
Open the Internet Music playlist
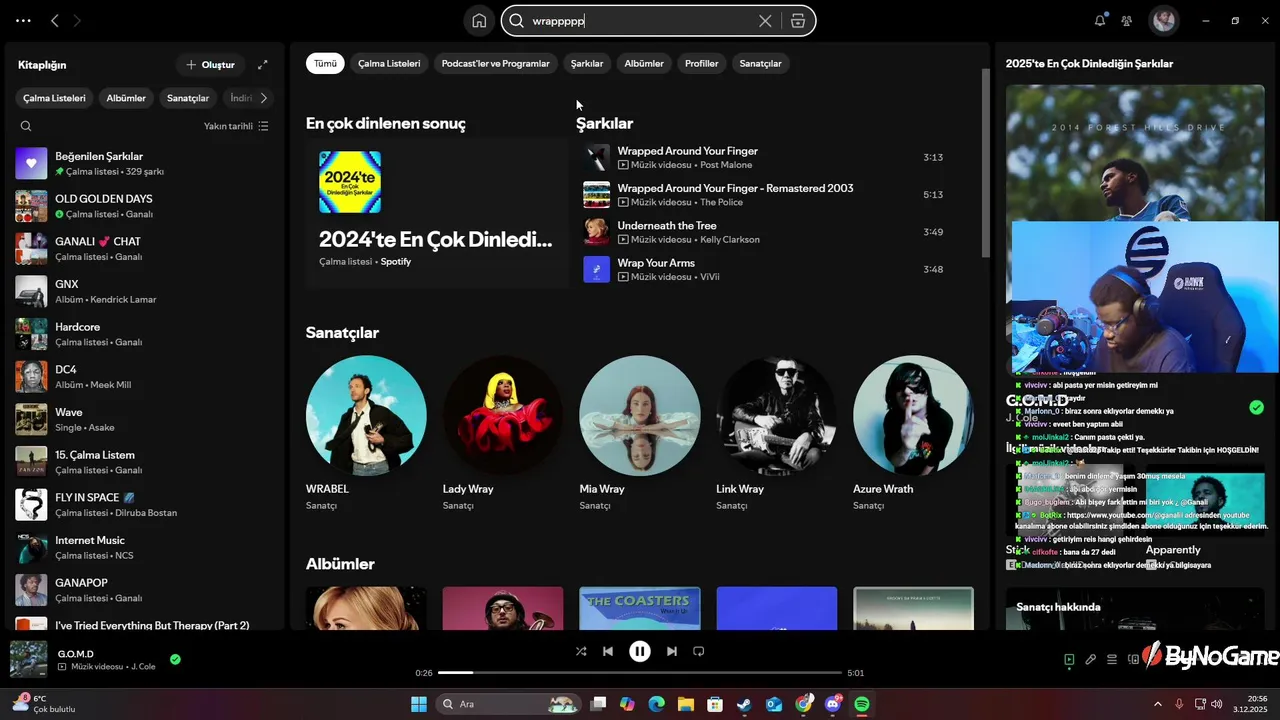pyautogui.click(x=144, y=547)
